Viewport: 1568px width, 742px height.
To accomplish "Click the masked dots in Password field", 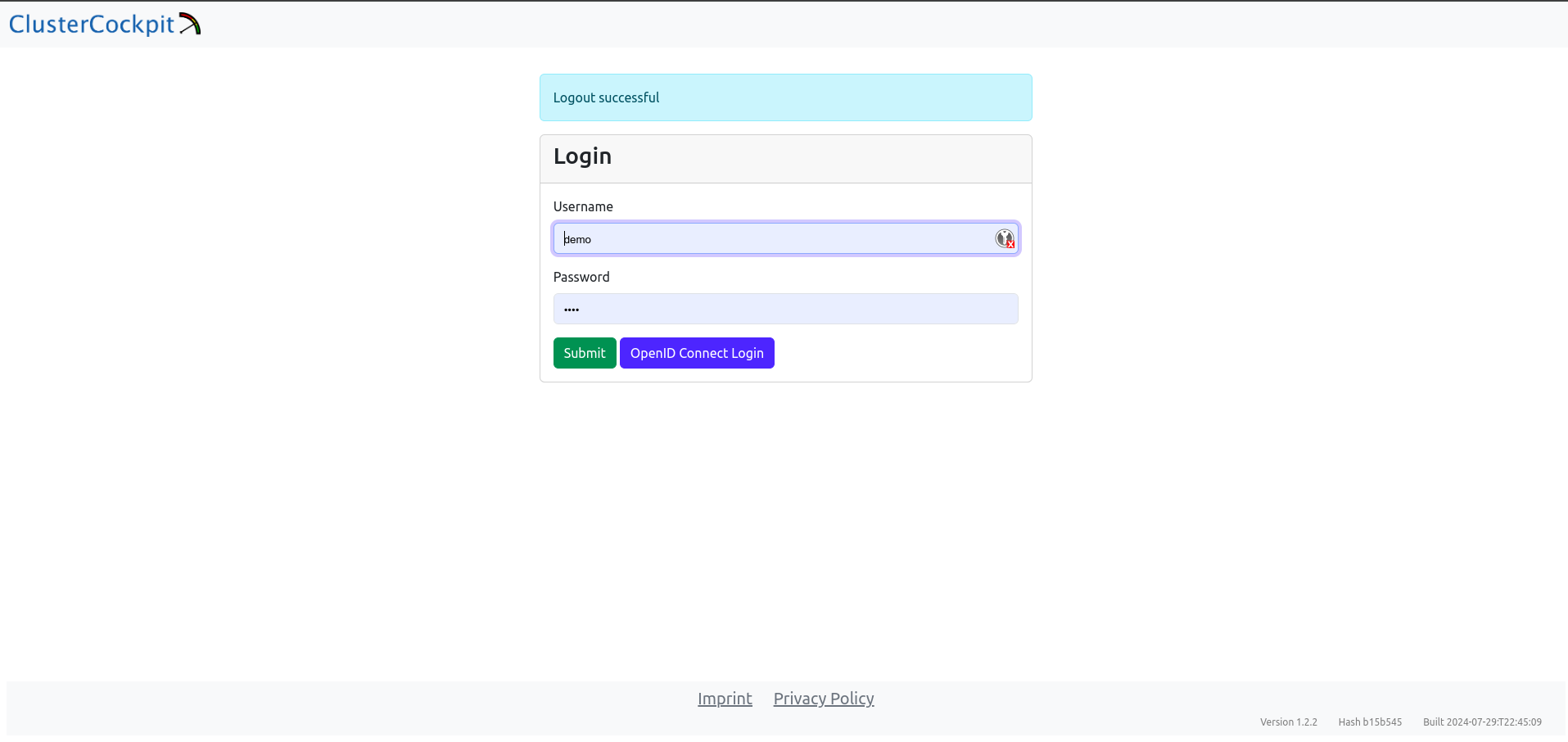I will click(x=572, y=310).
